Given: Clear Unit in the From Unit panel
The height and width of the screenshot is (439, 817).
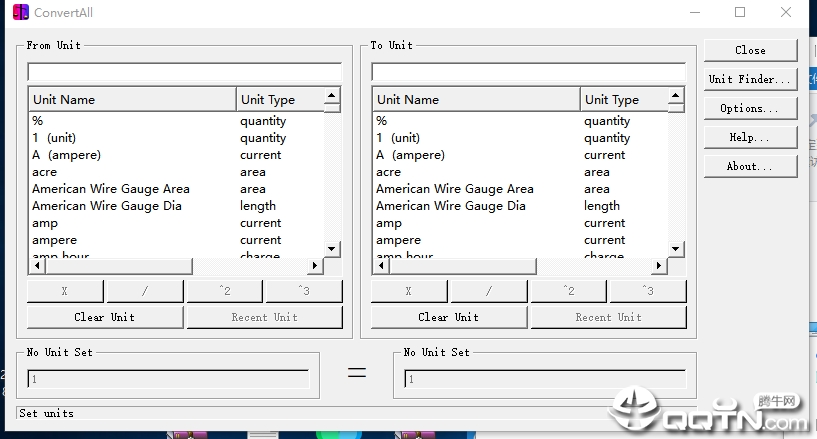Looking at the screenshot, I should (105, 317).
